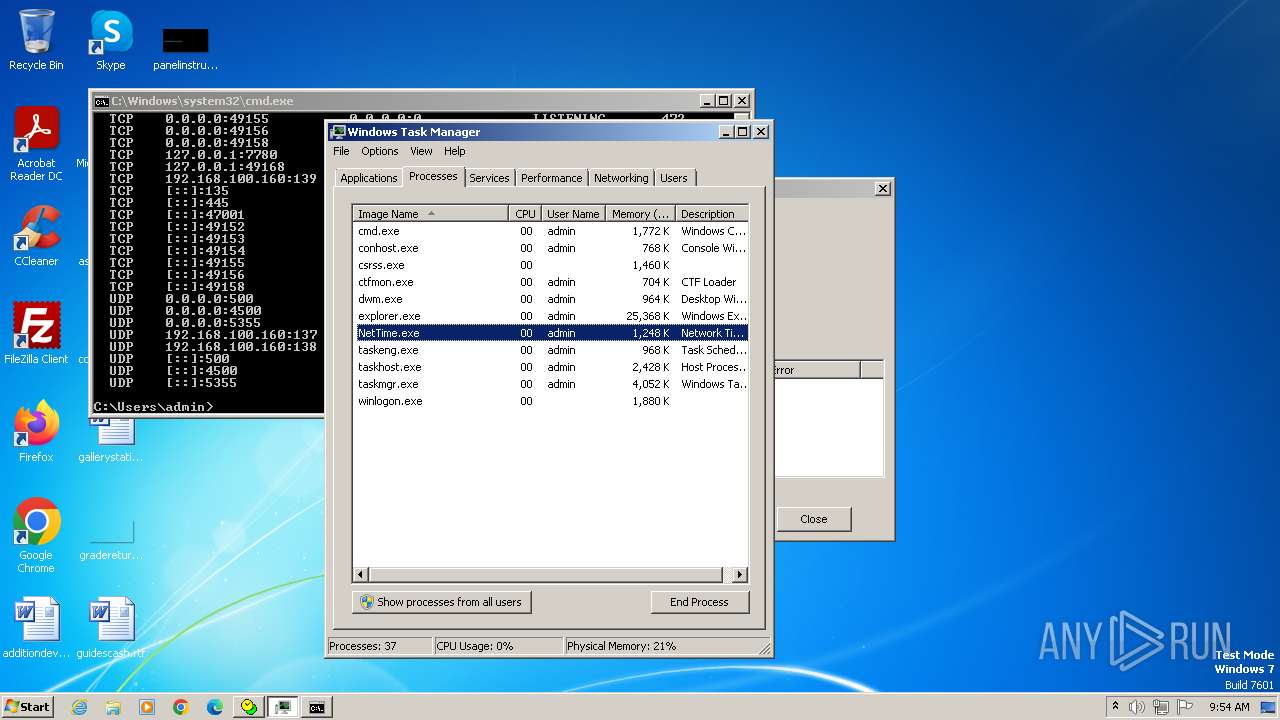Screen dimensions: 1280x720
Task: Switch to the Networking tab
Action: point(621,178)
